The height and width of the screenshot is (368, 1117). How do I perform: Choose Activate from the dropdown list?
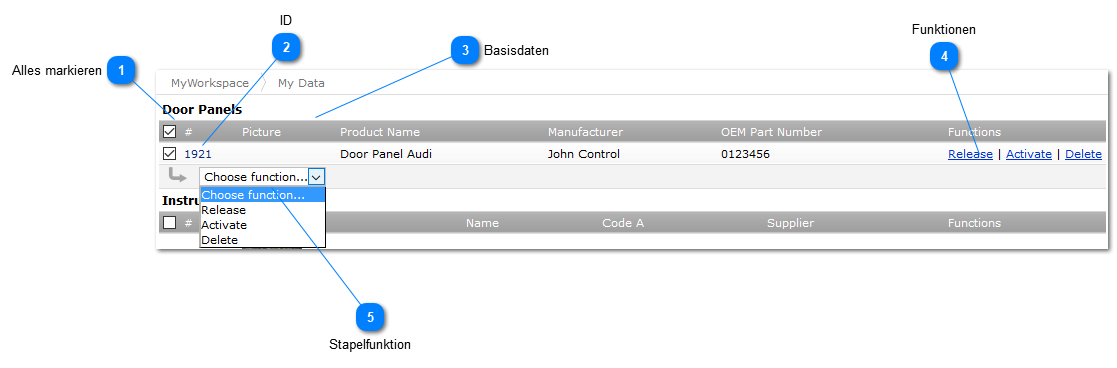click(x=224, y=225)
